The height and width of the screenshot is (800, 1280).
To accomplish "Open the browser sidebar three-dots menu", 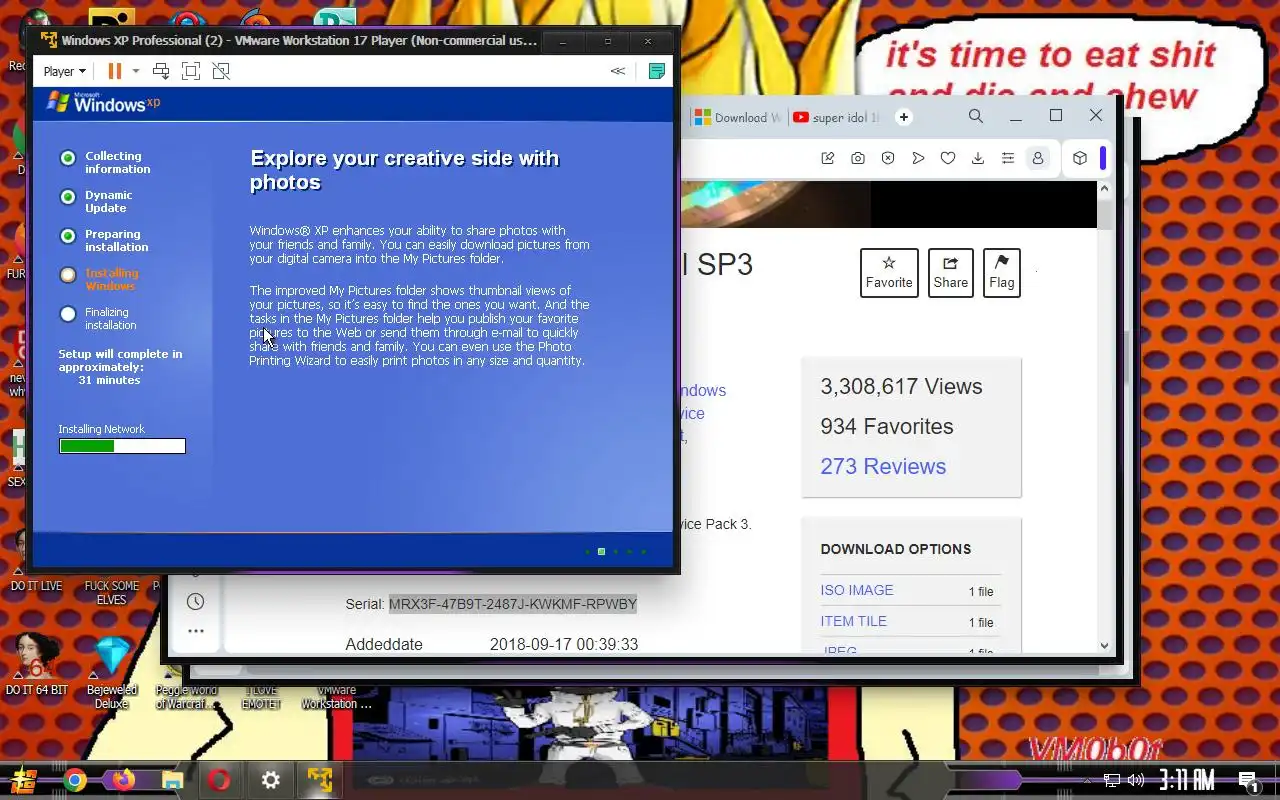I will point(195,631).
